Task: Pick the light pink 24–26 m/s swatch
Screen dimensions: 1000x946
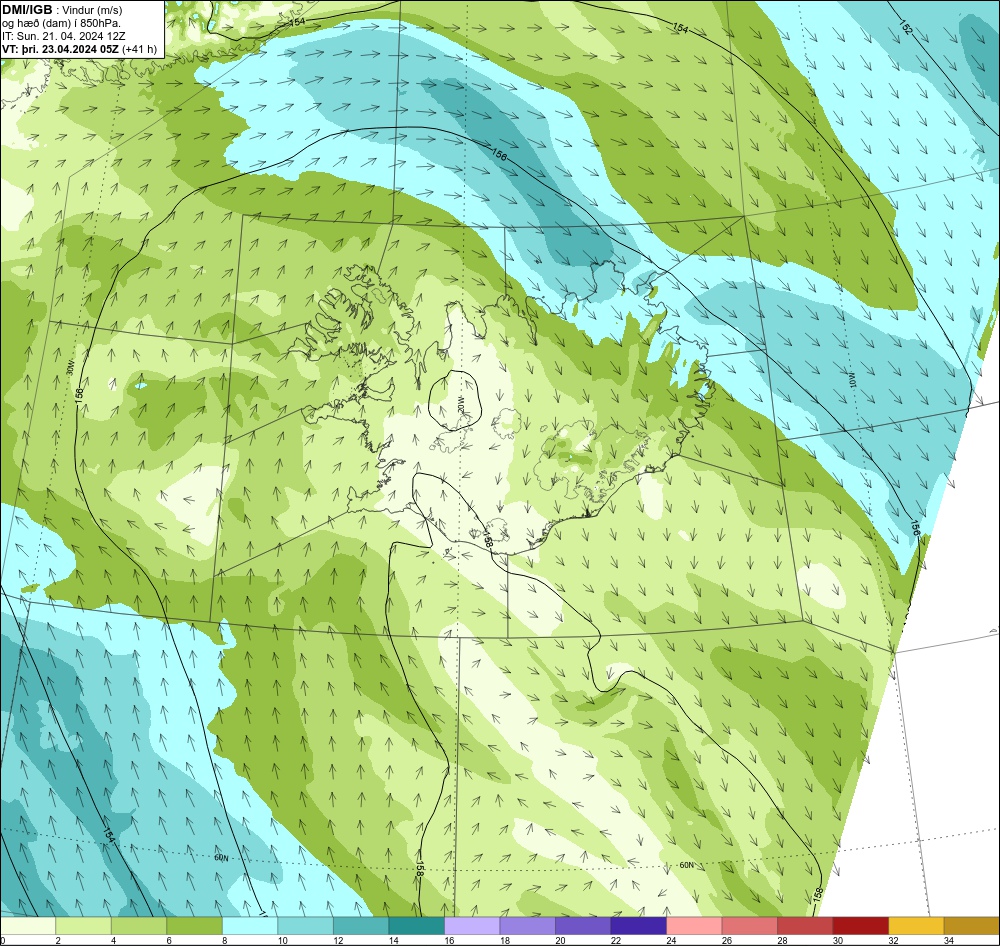Action: pos(694,926)
